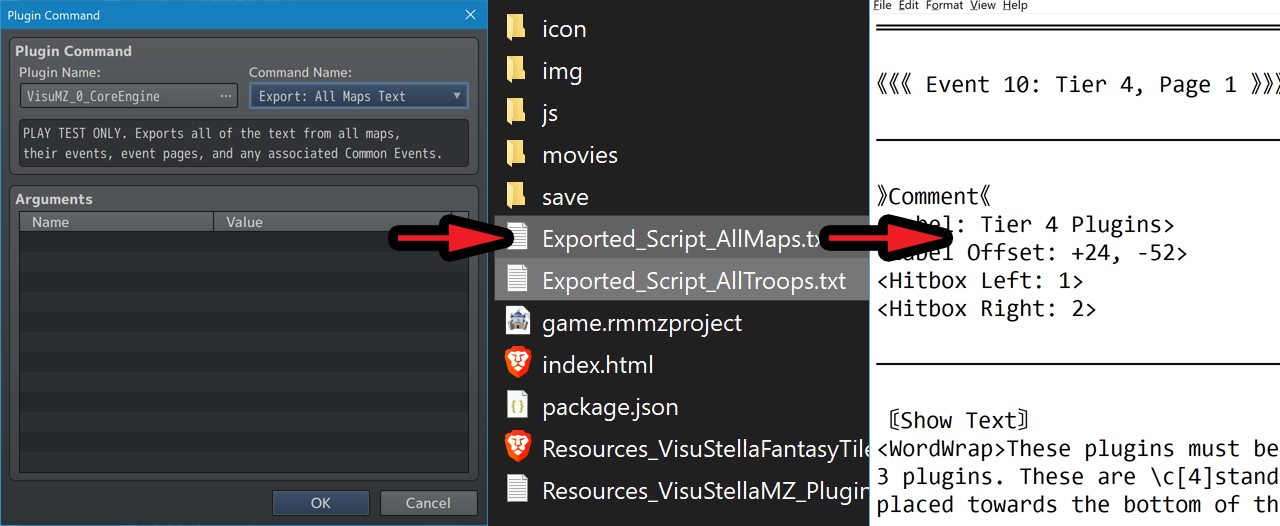Viewport: 1280px width, 526px height.
Task: Close the Plugin Command dialog
Action: [x=470, y=15]
